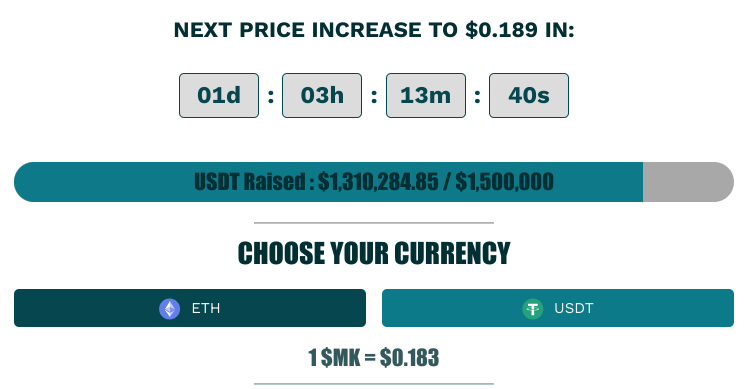
Task: Click the "USDT Raised" label on progress bar
Action: 249,182
